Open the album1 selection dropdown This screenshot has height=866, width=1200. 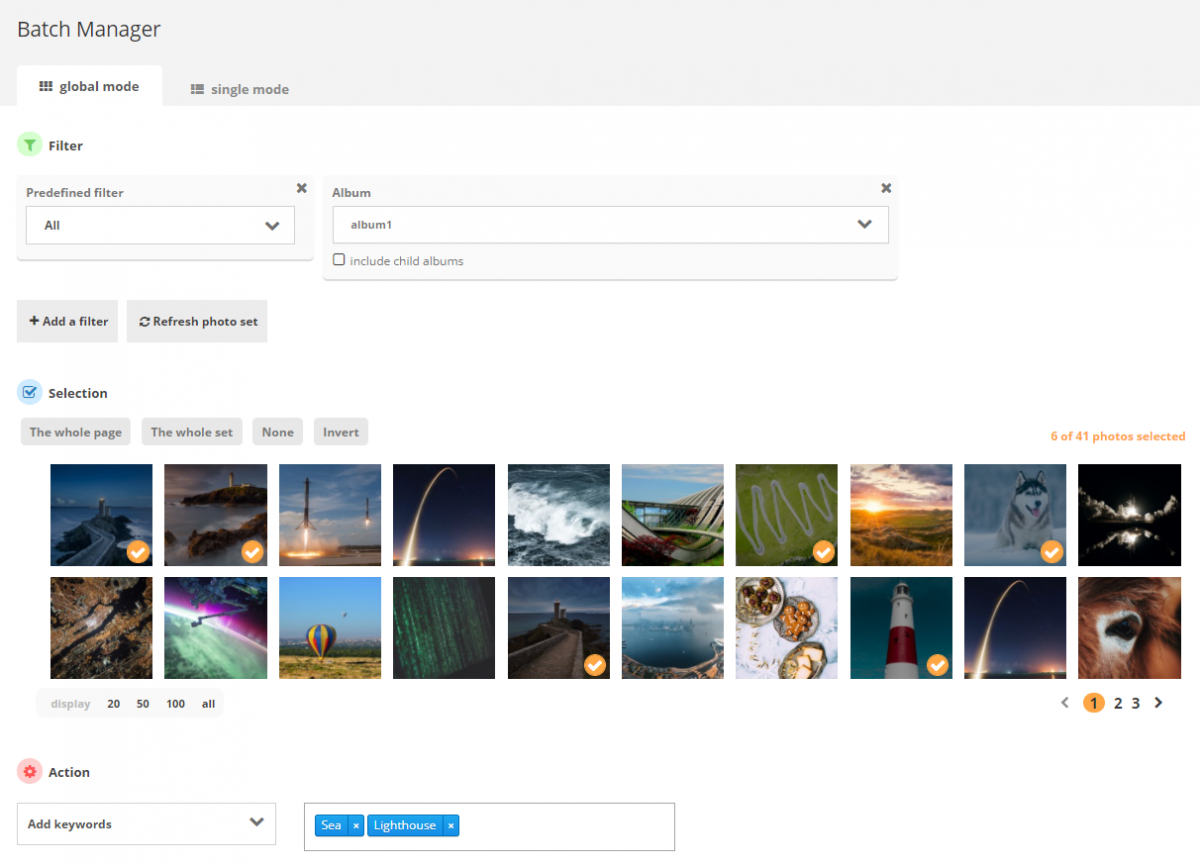pos(610,225)
